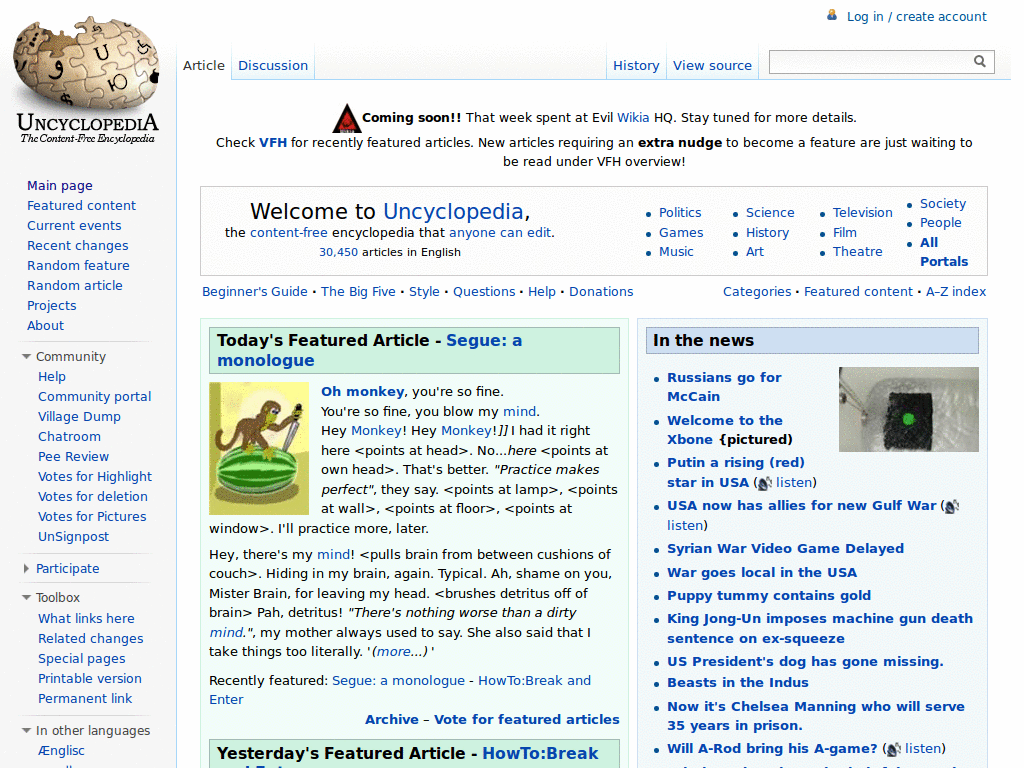Open the Discussion tab
The width and height of the screenshot is (1024, 768).
coord(273,65)
